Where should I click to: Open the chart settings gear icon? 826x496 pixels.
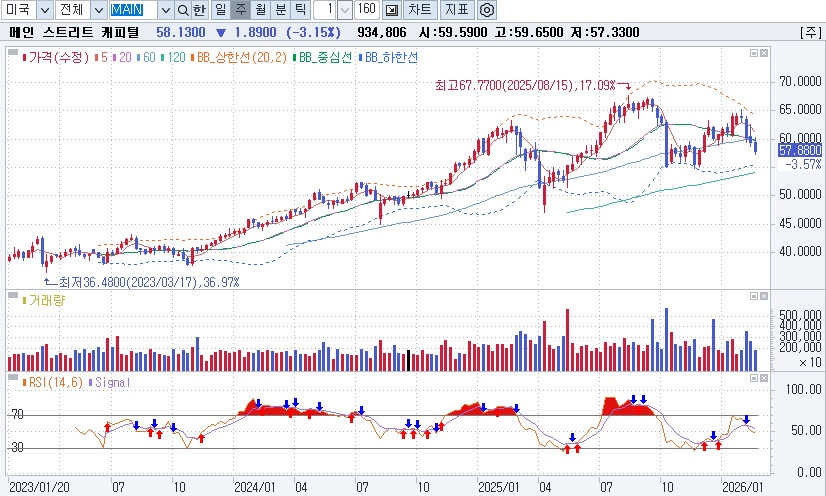(487, 10)
